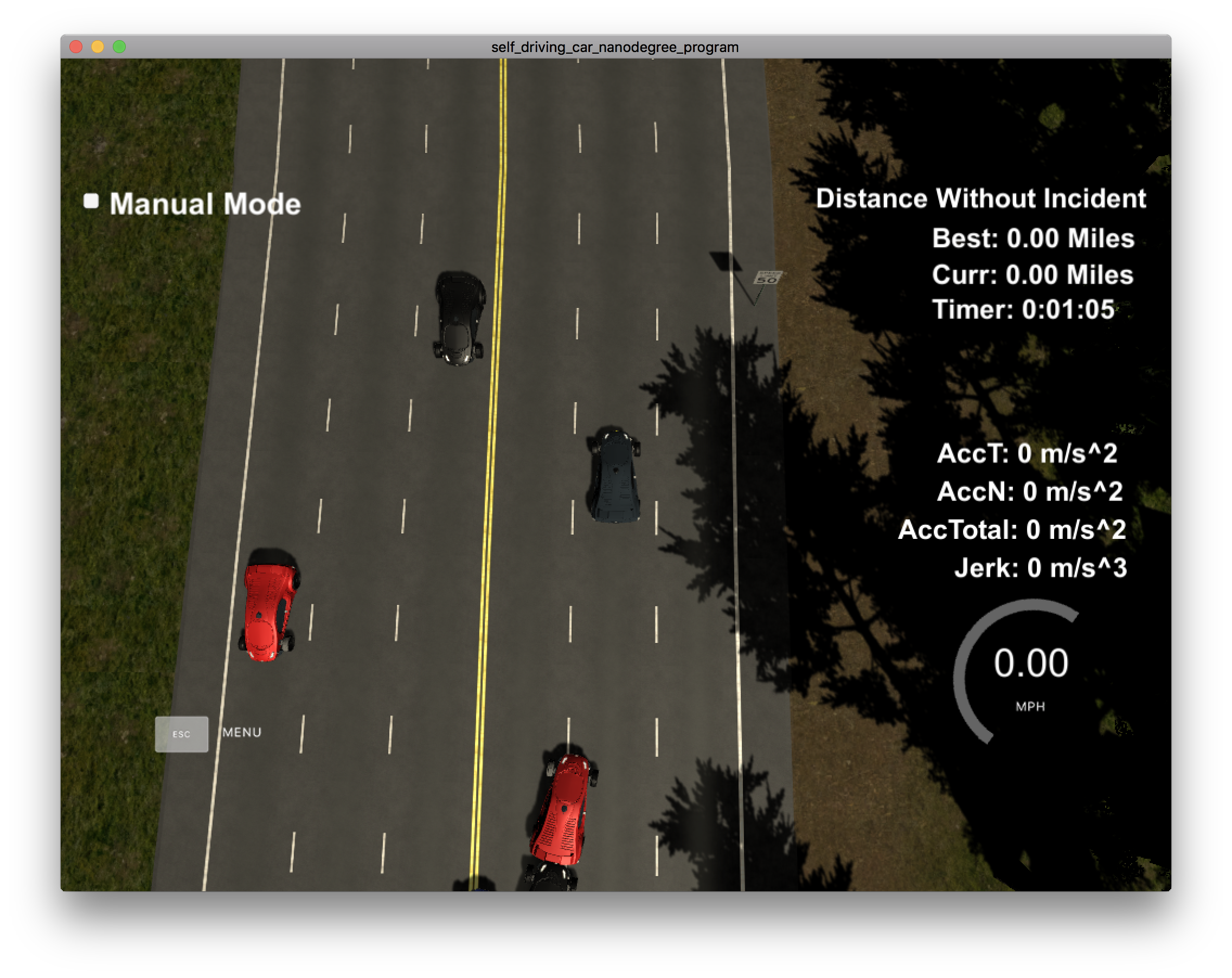Click the Jerk value readout

(x=1040, y=568)
